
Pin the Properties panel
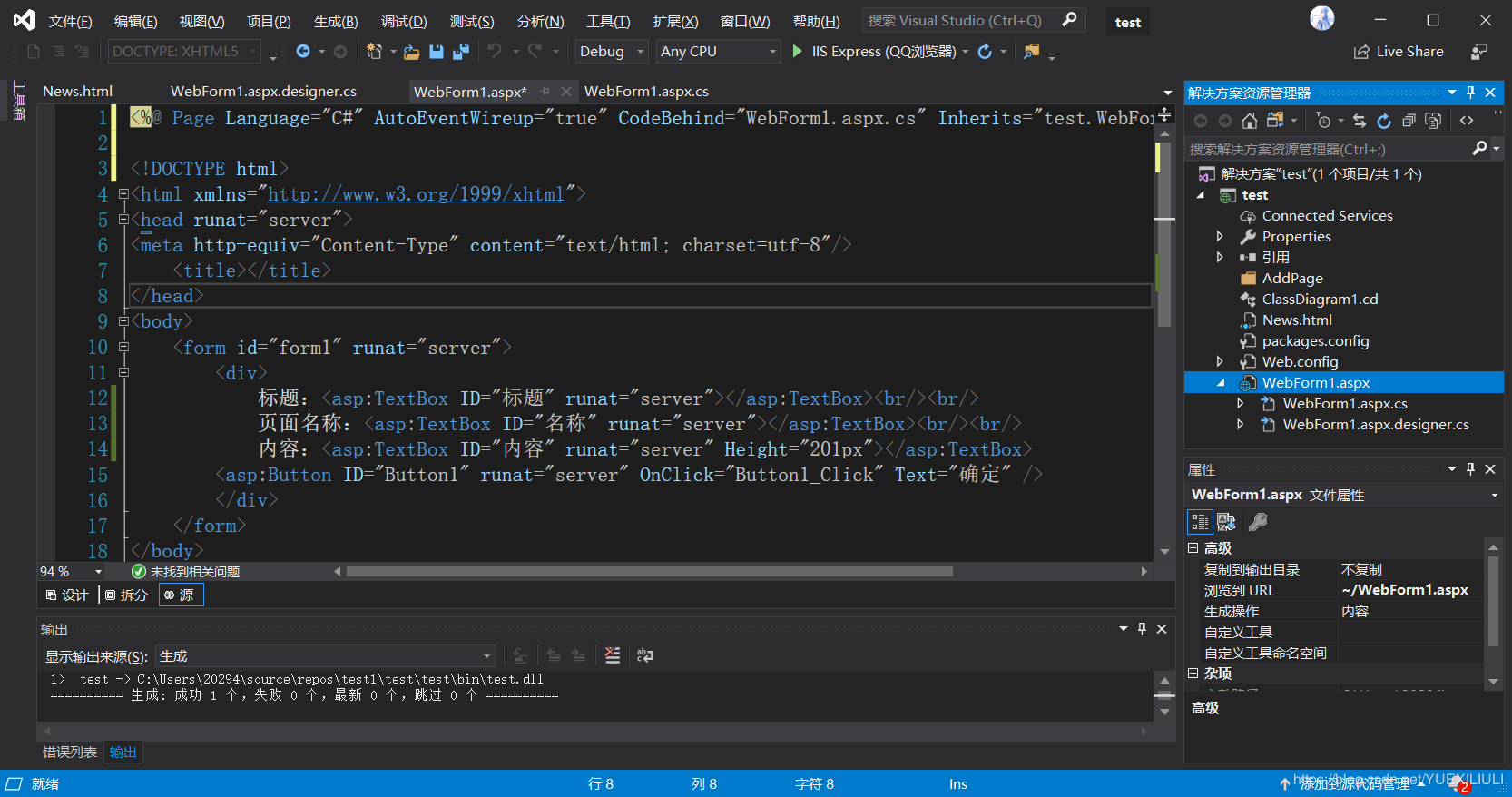(x=1471, y=469)
